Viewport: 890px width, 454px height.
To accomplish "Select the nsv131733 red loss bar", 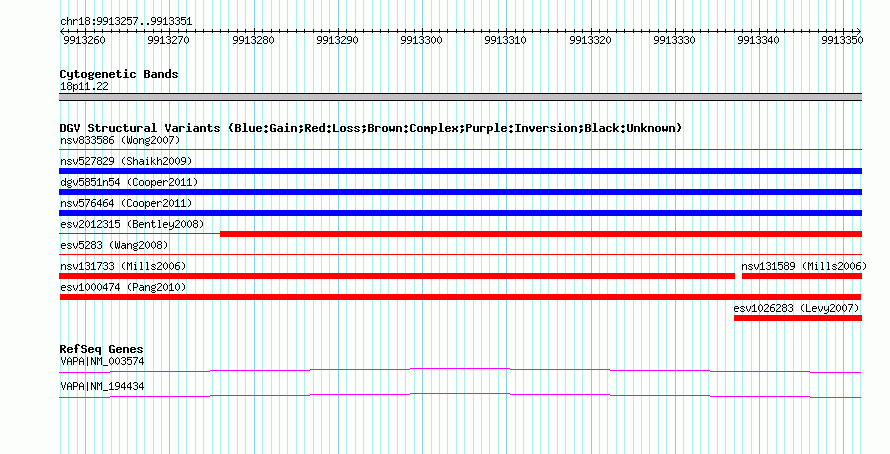I will pos(397,276).
